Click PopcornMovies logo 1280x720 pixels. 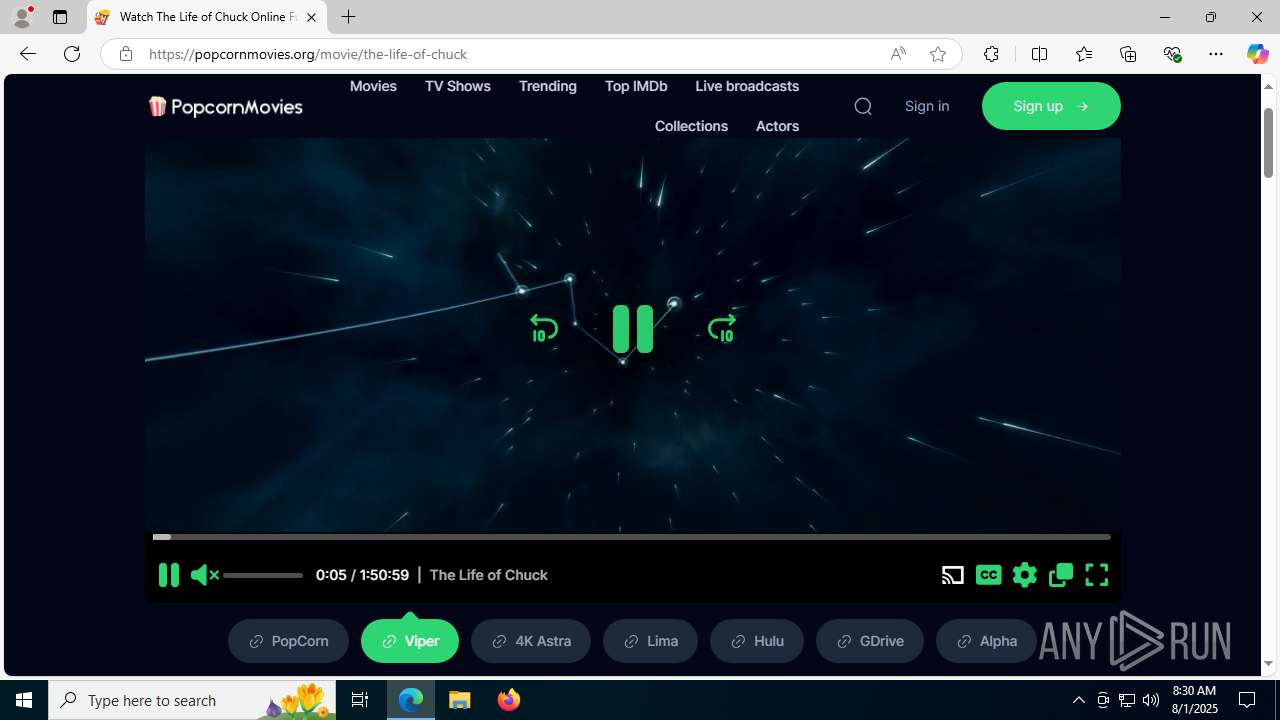click(225, 106)
